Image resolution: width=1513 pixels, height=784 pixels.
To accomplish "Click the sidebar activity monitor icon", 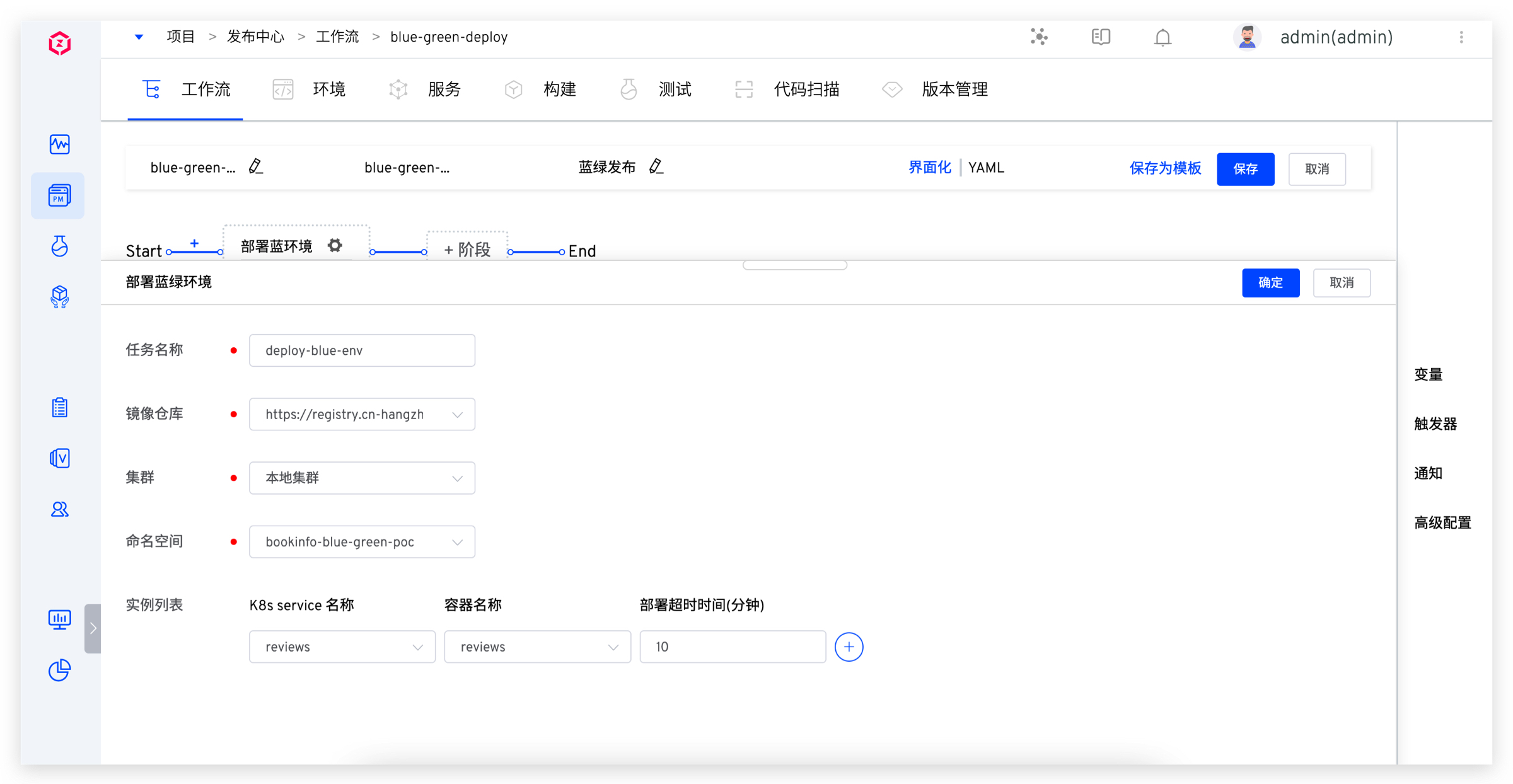I will 59,144.
